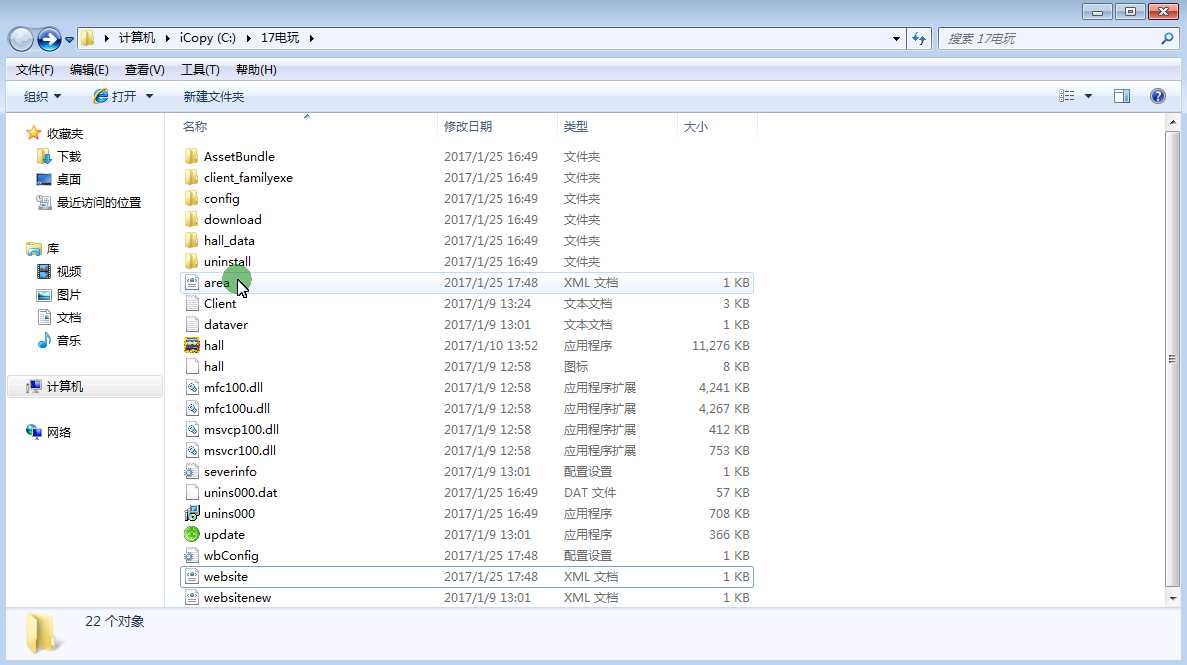Click the Back navigation arrow button
This screenshot has width=1187, height=665.
click(20, 39)
